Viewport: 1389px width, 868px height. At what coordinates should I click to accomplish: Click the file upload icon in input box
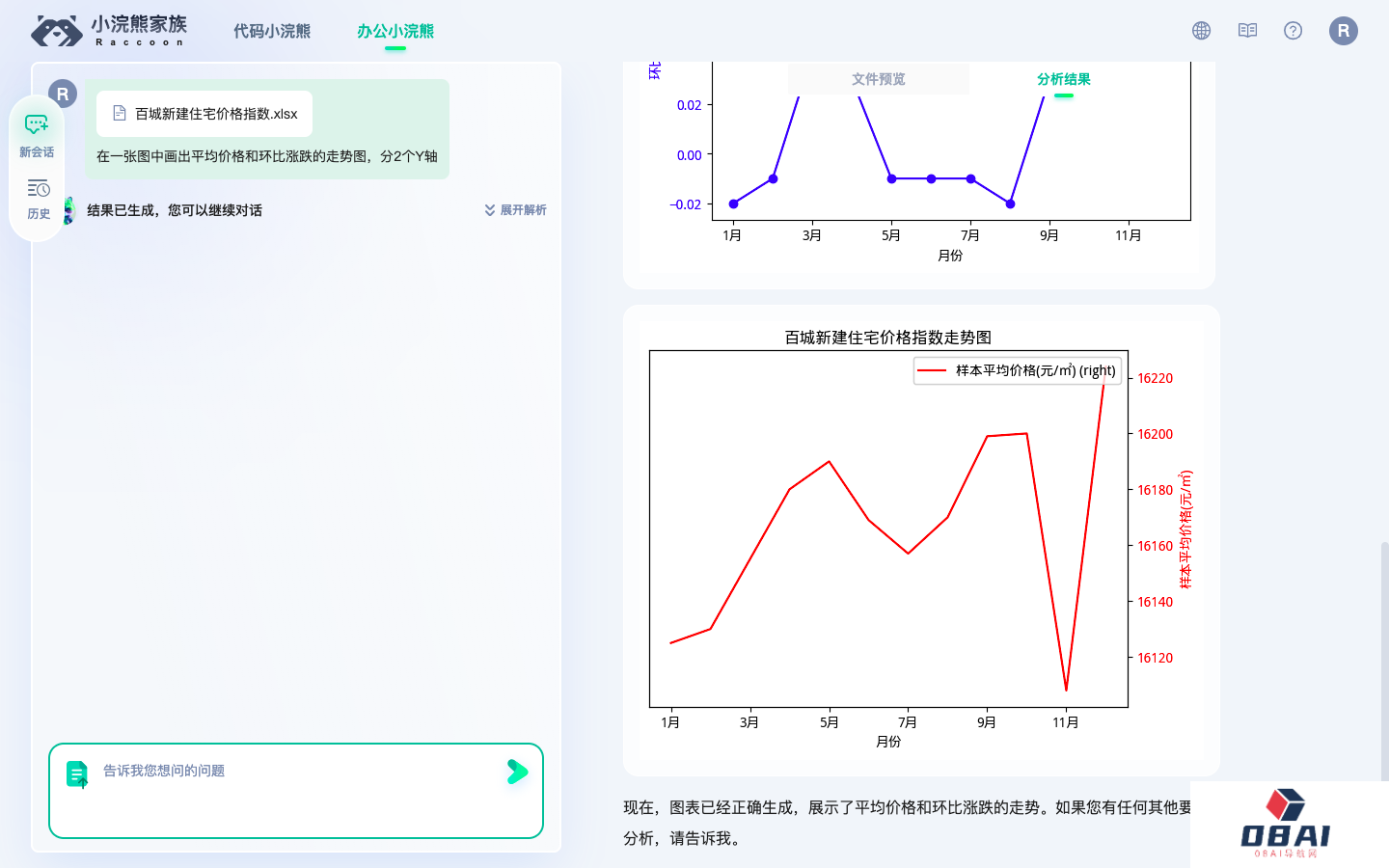[x=77, y=773]
